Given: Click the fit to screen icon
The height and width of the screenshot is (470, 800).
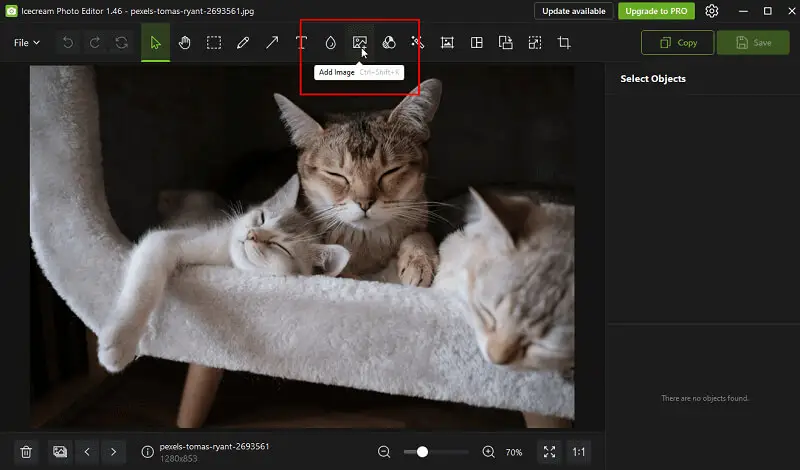Looking at the screenshot, I should [549, 452].
